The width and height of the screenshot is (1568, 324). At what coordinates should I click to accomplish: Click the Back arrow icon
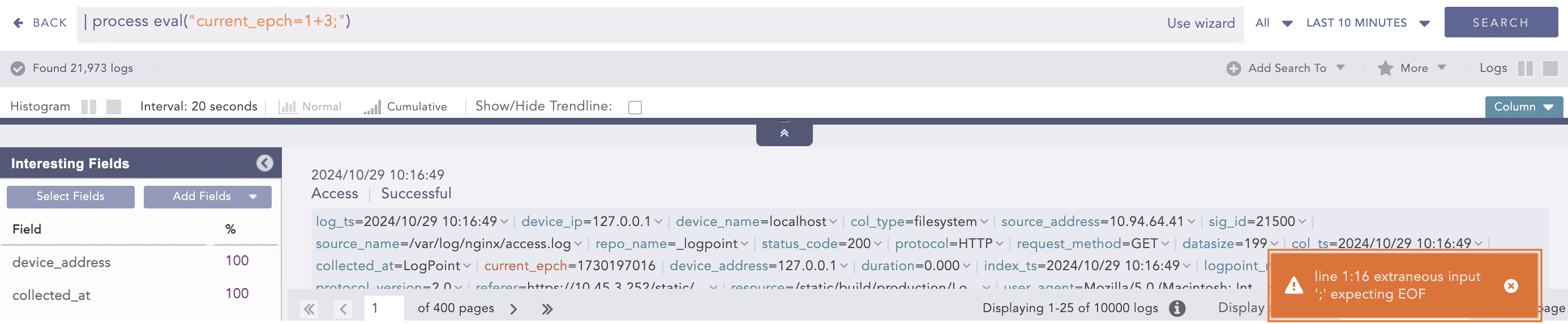click(18, 23)
